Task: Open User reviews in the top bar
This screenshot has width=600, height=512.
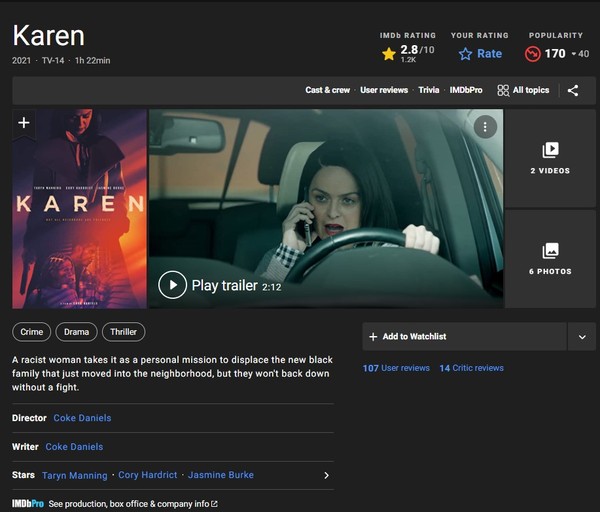Action: 384,90
